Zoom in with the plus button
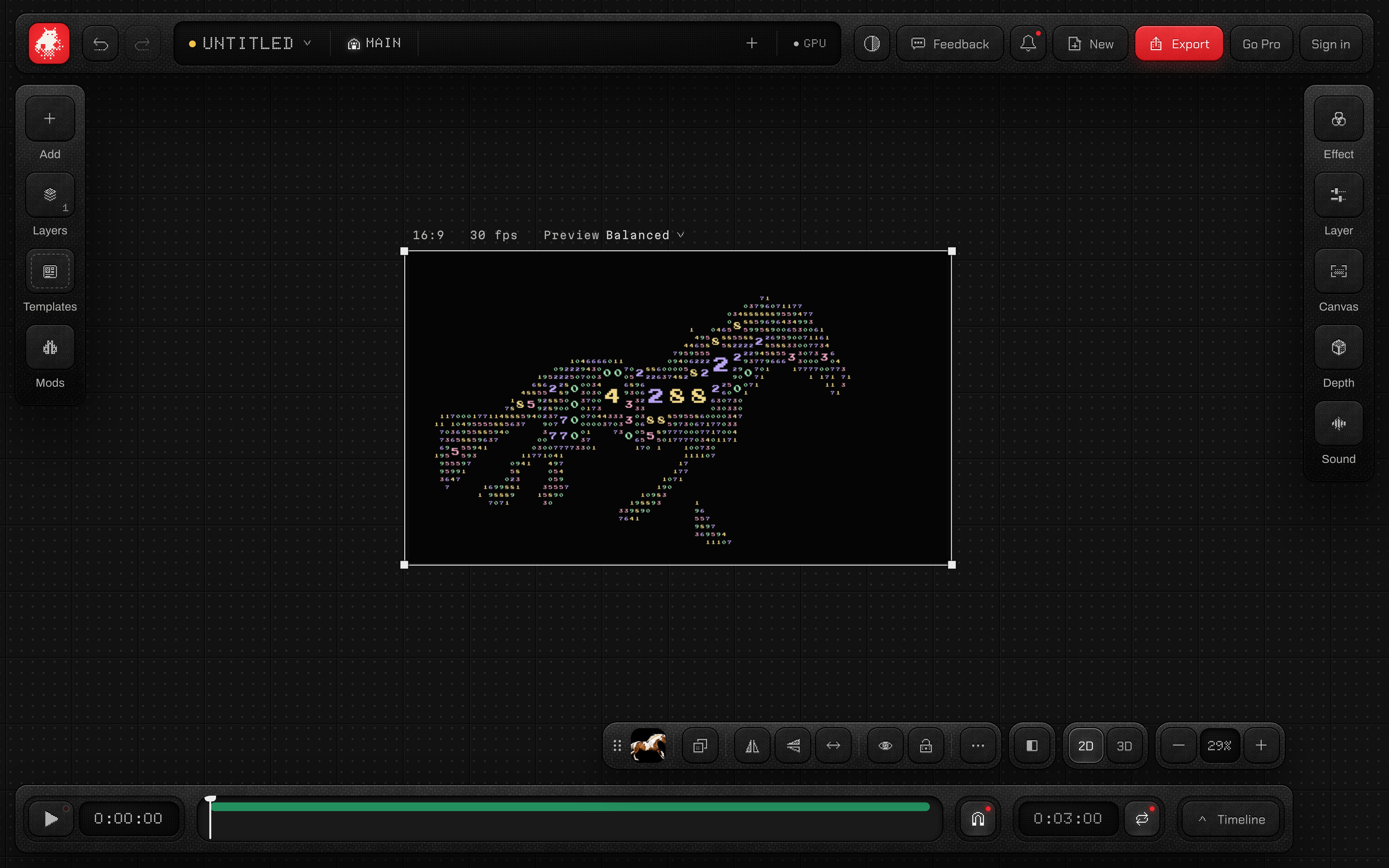 tap(1261, 746)
